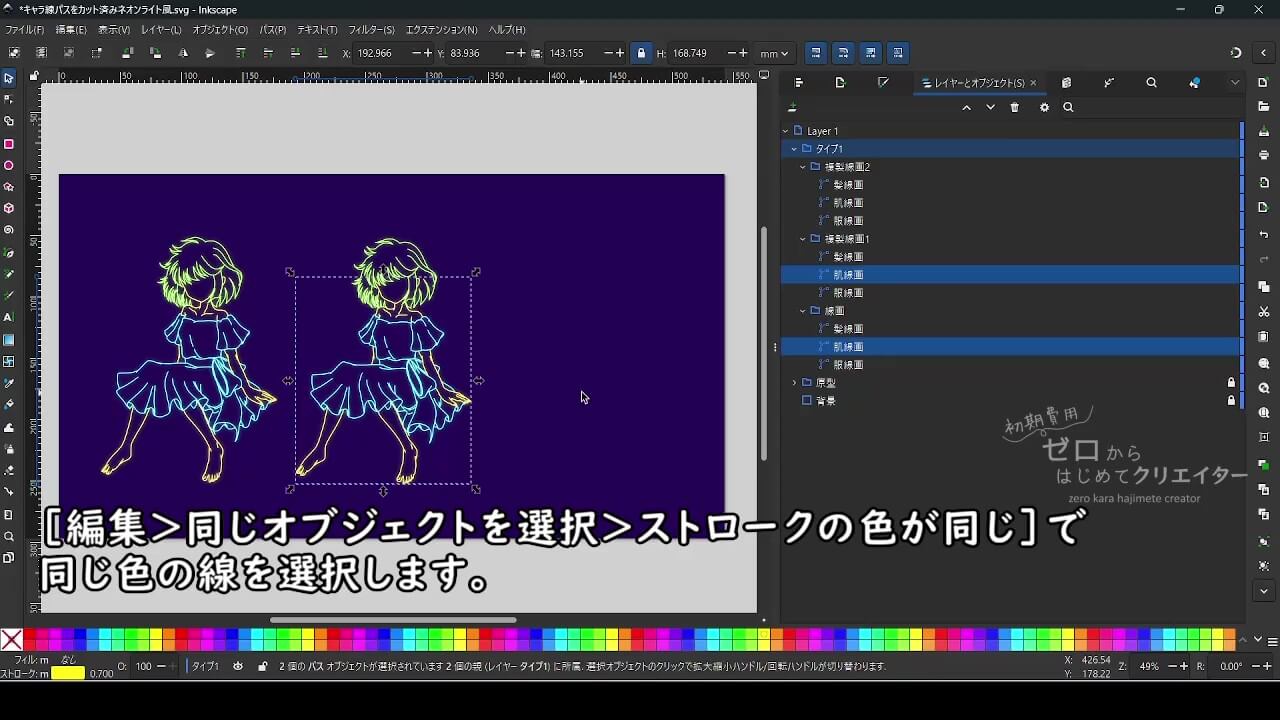Toggle the width-height ratio lock in toolbar
The width and height of the screenshot is (1280, 720).
coord(641,53)
